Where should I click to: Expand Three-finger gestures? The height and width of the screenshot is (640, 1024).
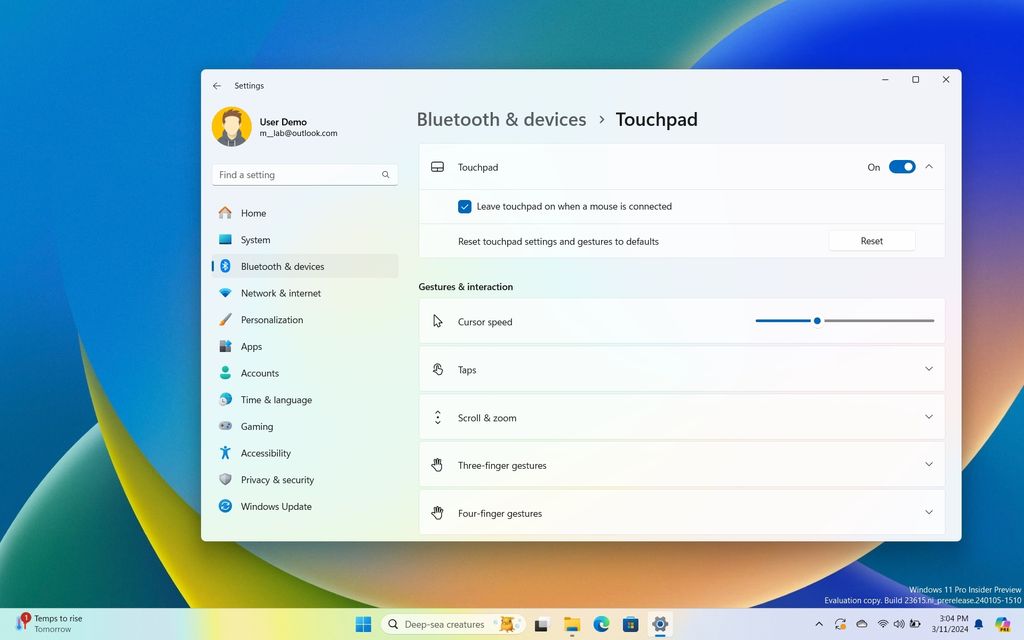928,464
